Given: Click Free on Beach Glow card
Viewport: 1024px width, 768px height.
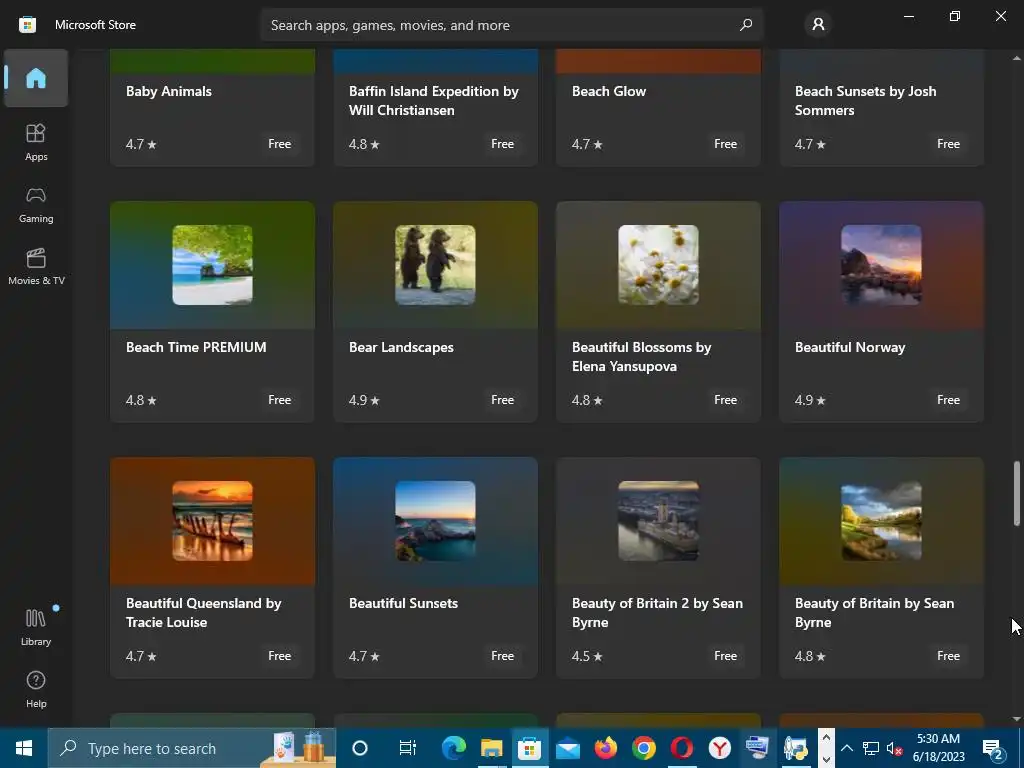Looking at the screenshot, I should tap(726, 144).
